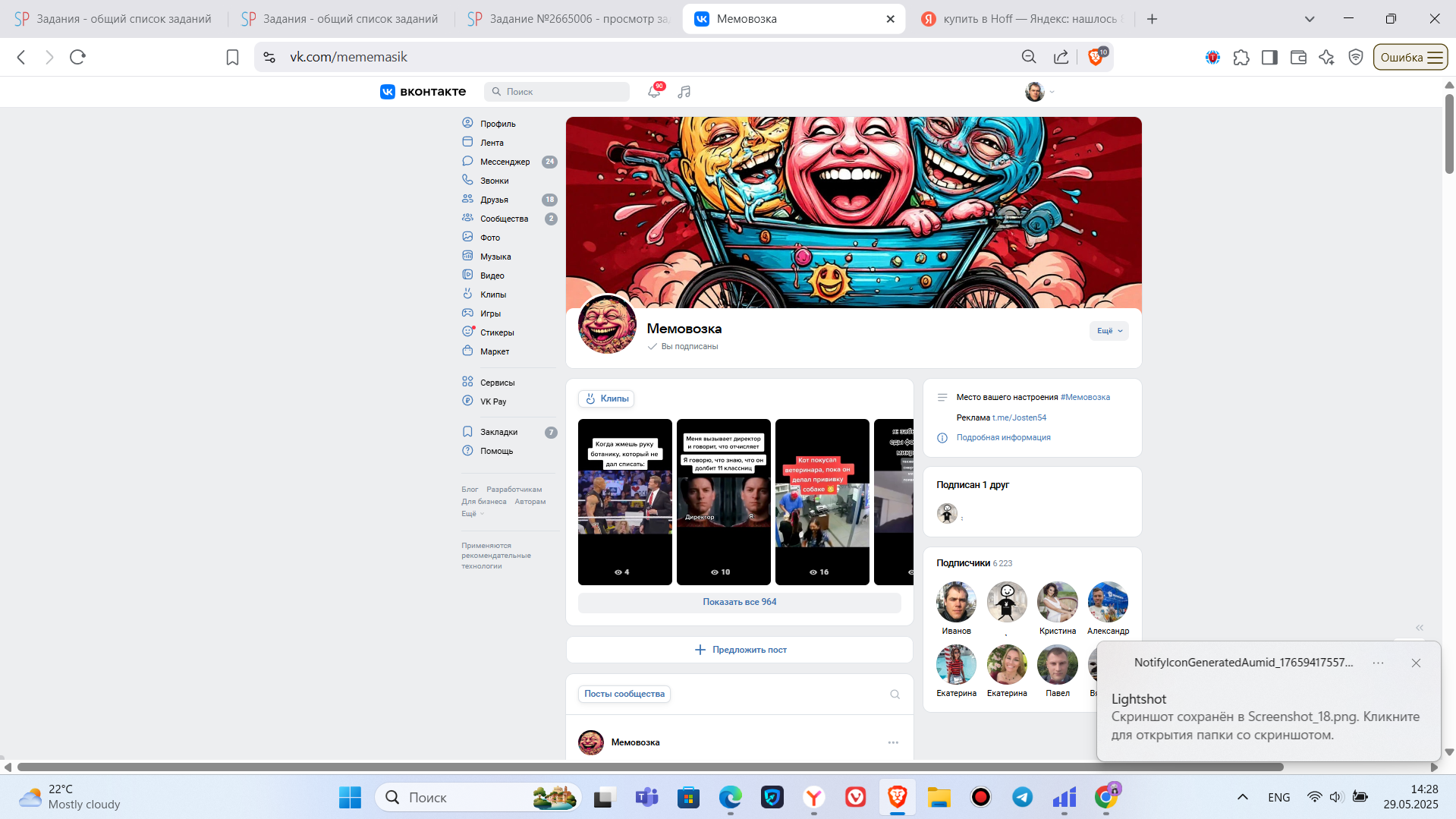This screenshot has height=819, width=1456.
Task: Click the Закладки bookmark icon
Action: 468,431
